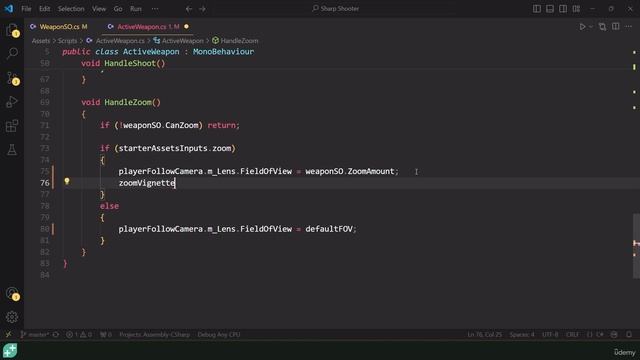Click Scripts in the breadcrumb

pos(67,40)
